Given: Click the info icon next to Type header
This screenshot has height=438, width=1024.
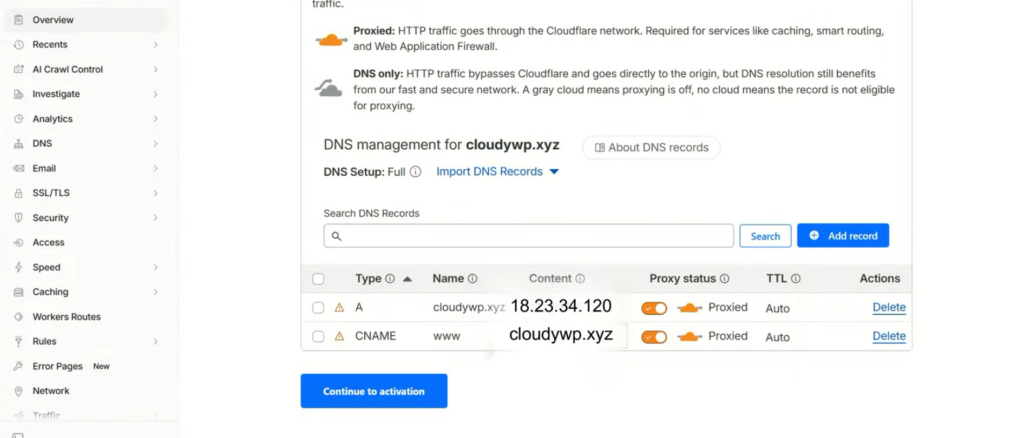Looking at the screenshot, I should [390, 279].
